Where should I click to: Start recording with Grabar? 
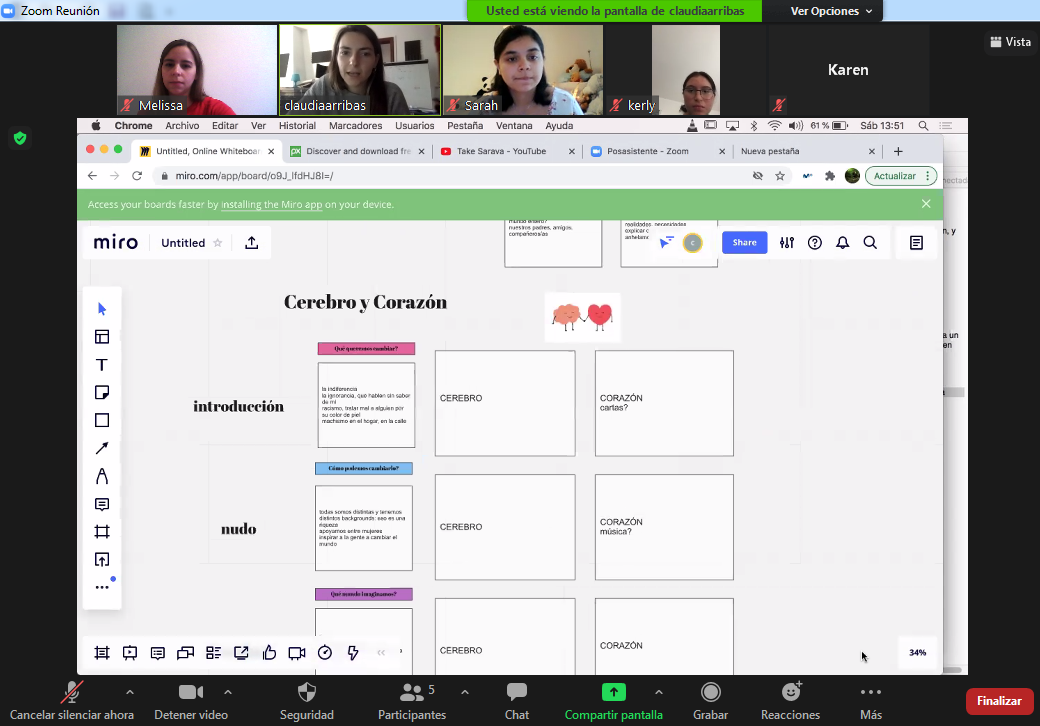pyautogui.click(x=710, y=700)
